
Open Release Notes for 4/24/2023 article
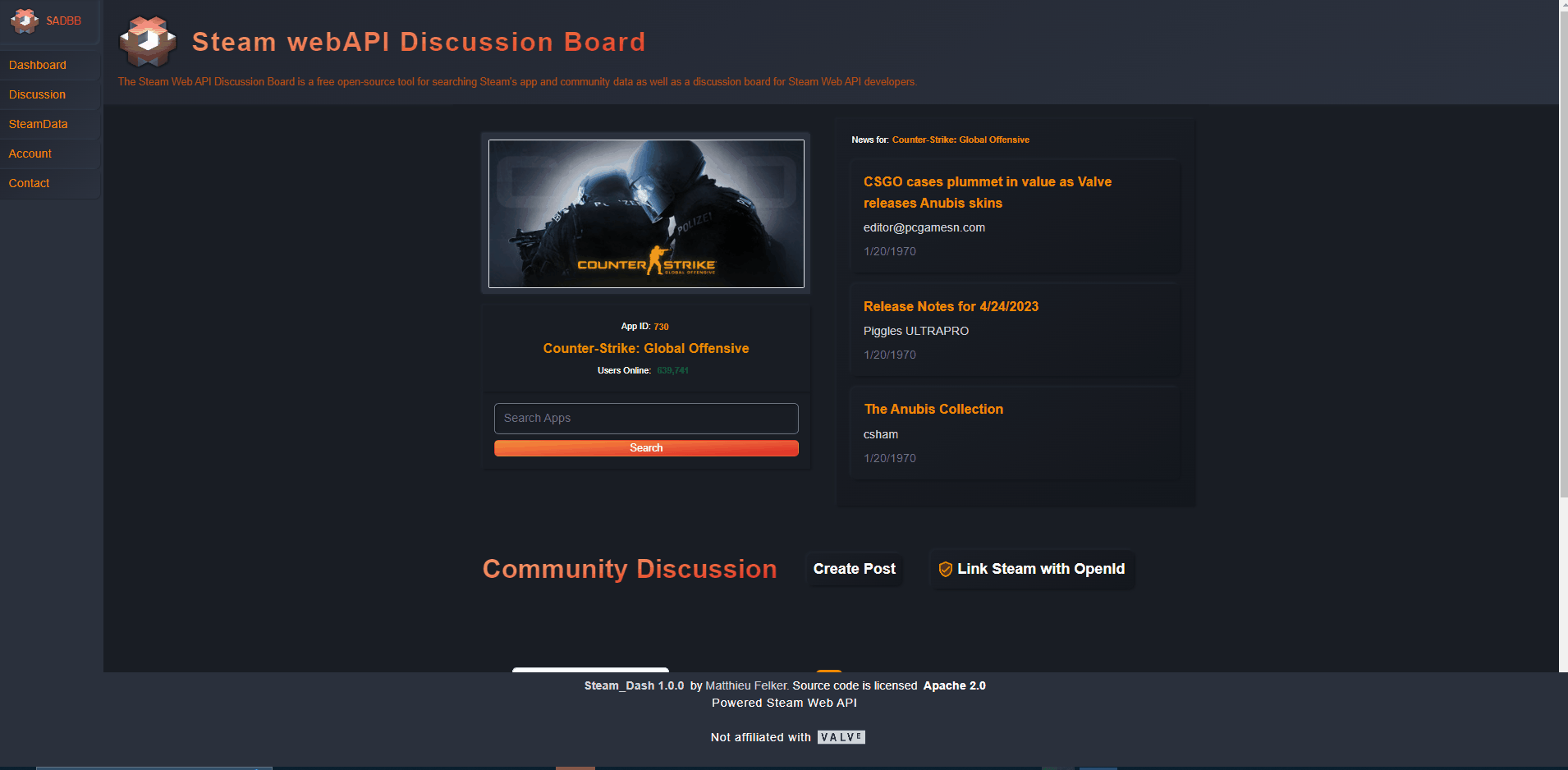[951, 306]
